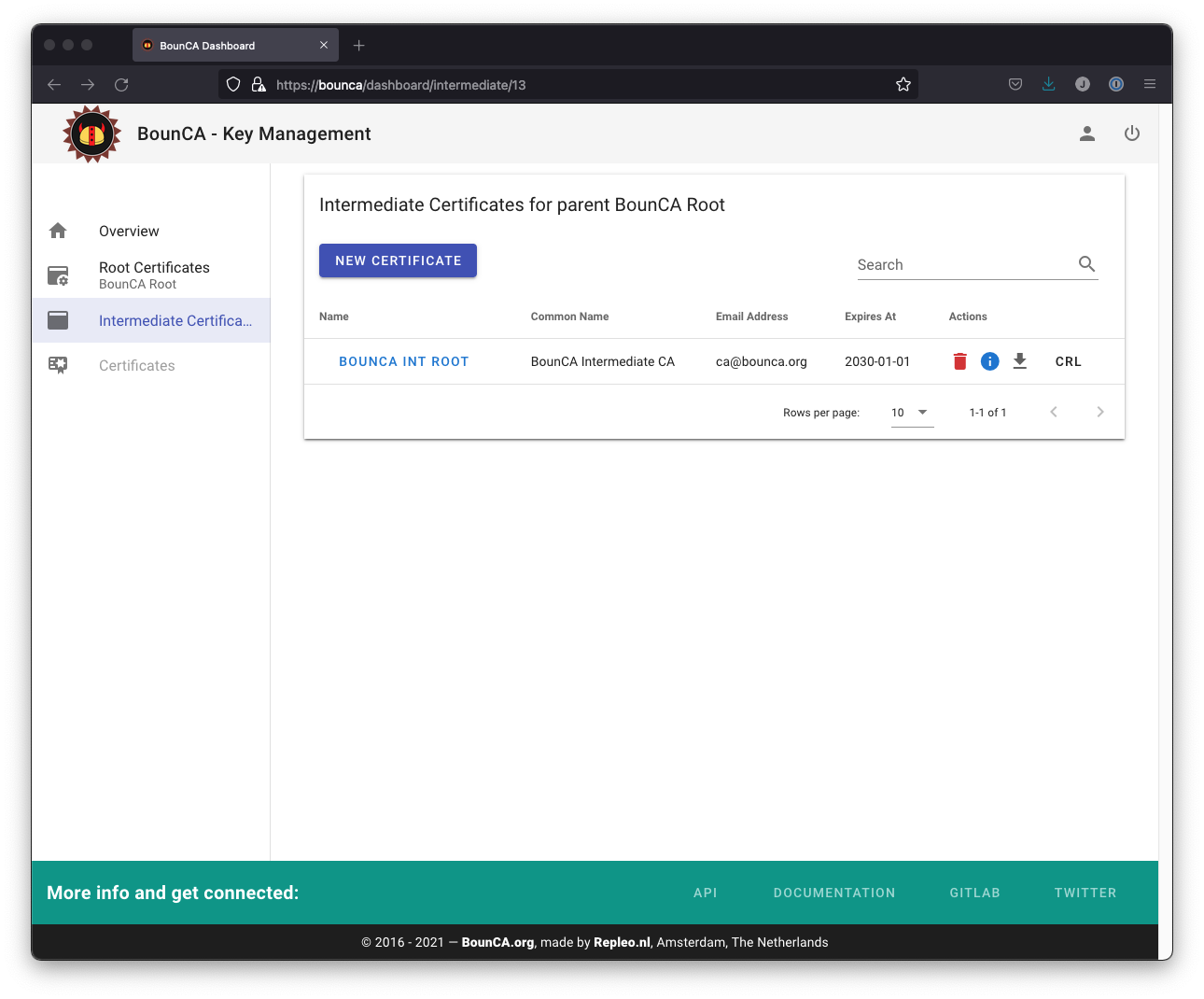Click the BounCA Intermediate CA cell
This screenshot has width=1204, height=999.
(x=603, y=361)
